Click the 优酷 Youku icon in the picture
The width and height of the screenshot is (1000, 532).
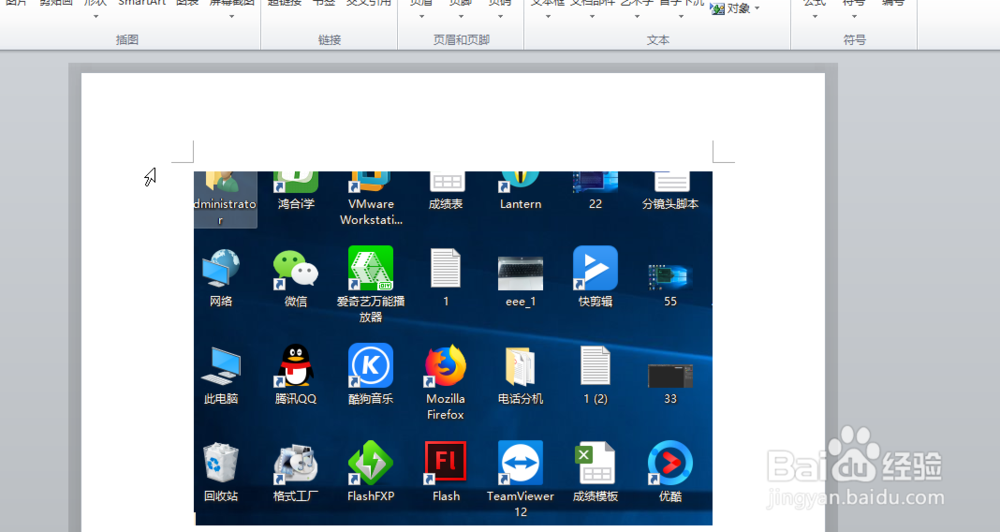(x=670, y=463)
